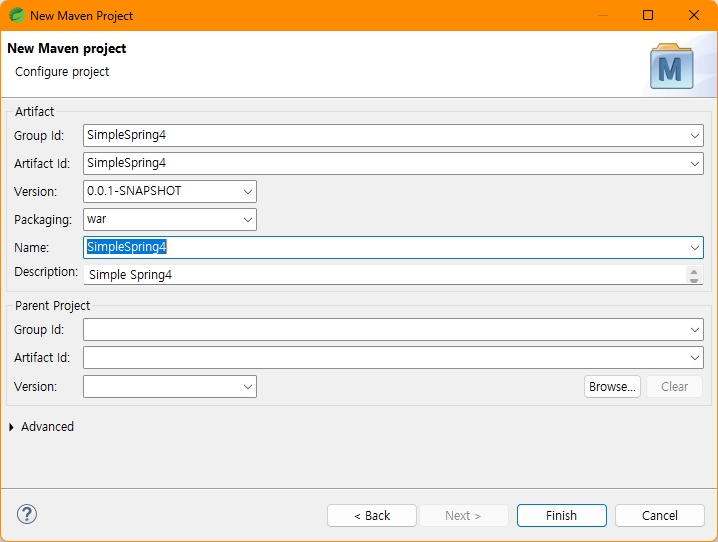Click the Configure project subtitle text
The height and width of the screenshot is (542, 718).
coord(62,72)
